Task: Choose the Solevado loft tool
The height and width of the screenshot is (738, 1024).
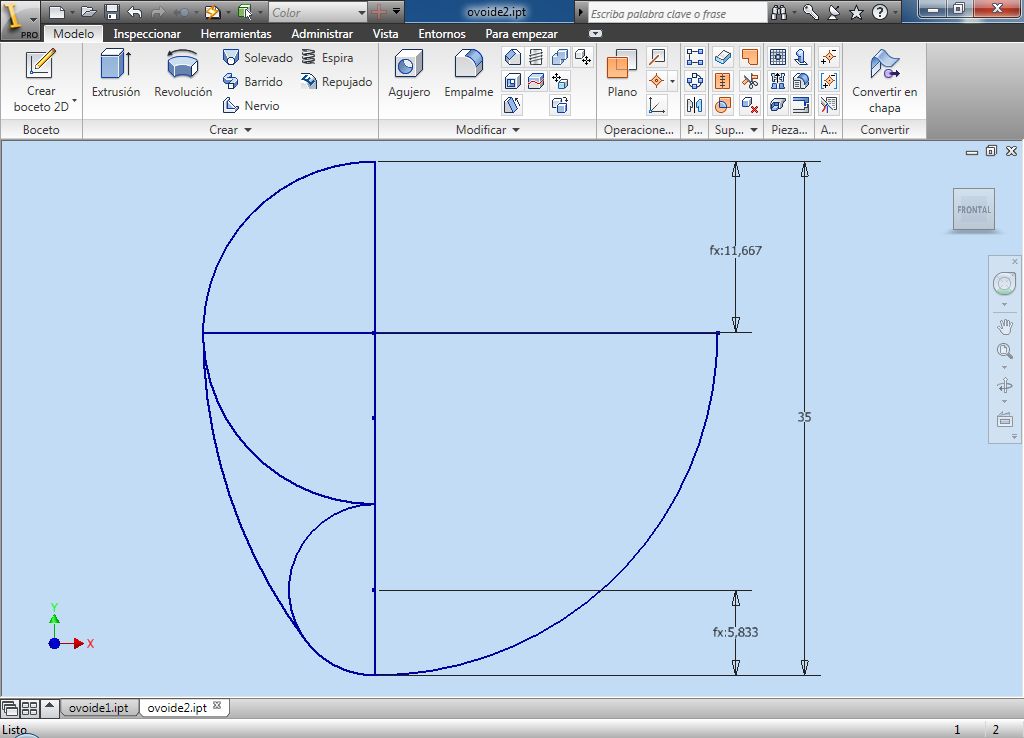Action: (257, 57)
